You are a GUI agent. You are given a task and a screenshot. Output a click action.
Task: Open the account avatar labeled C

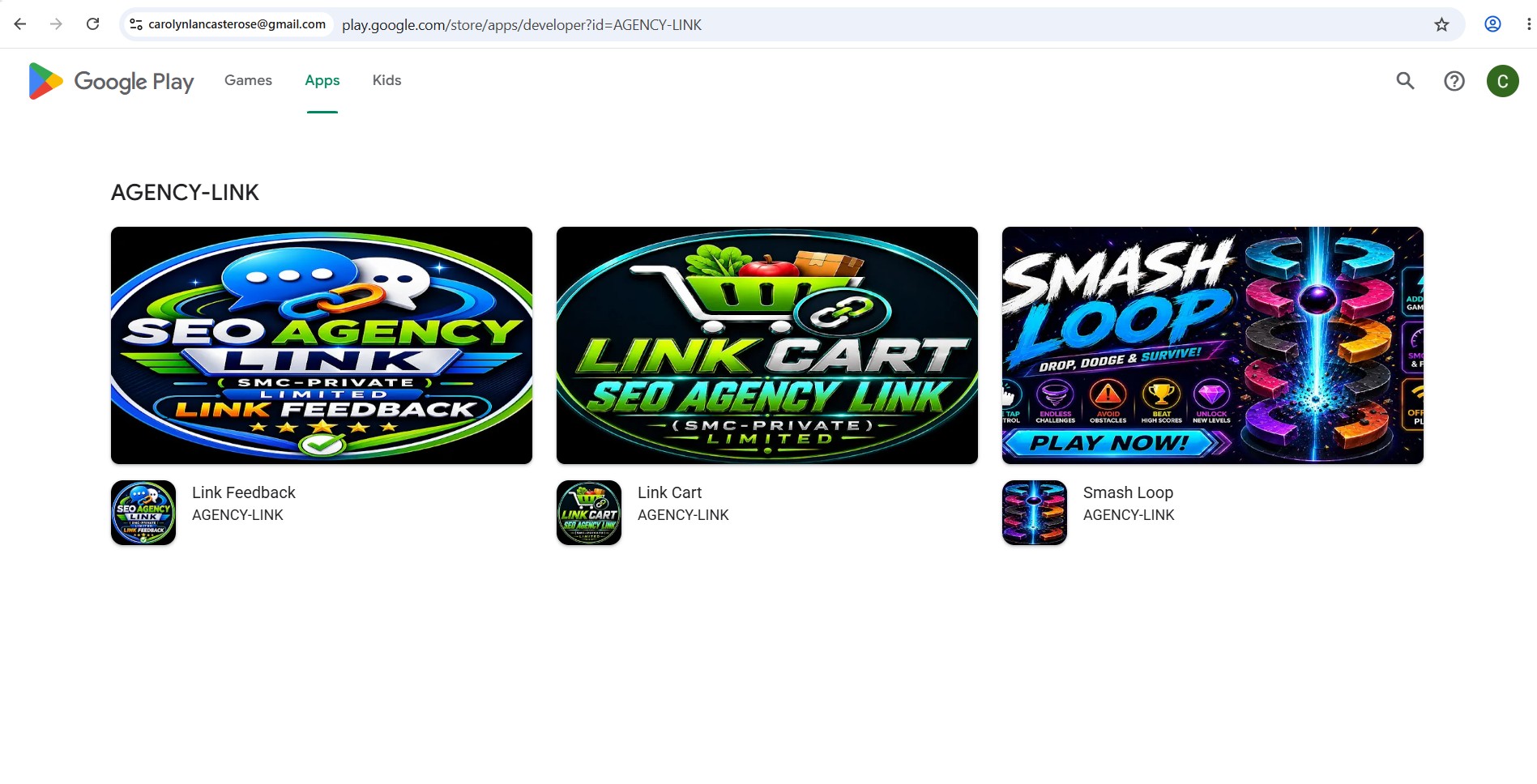click(x=1503, y=81)
